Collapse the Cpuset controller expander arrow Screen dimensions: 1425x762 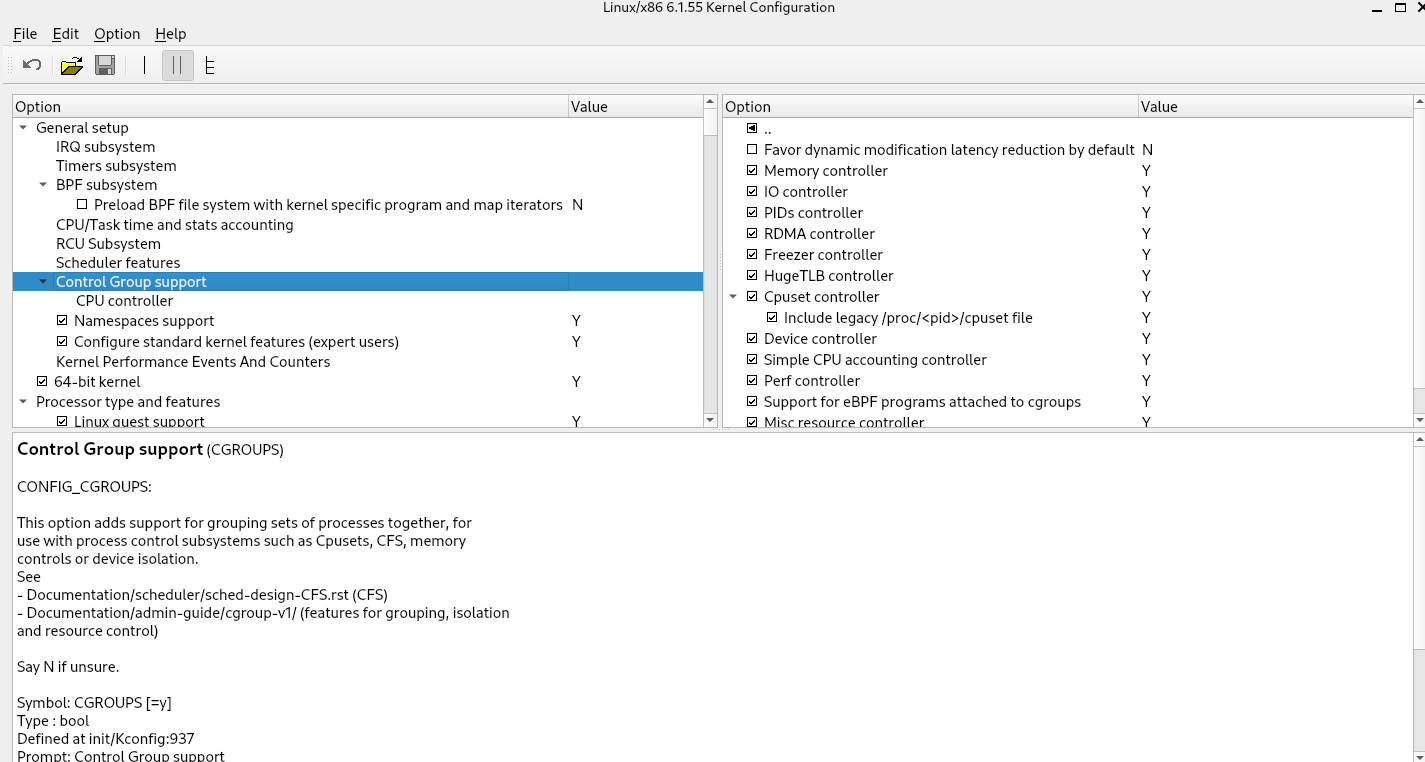[x=733, y=297]
